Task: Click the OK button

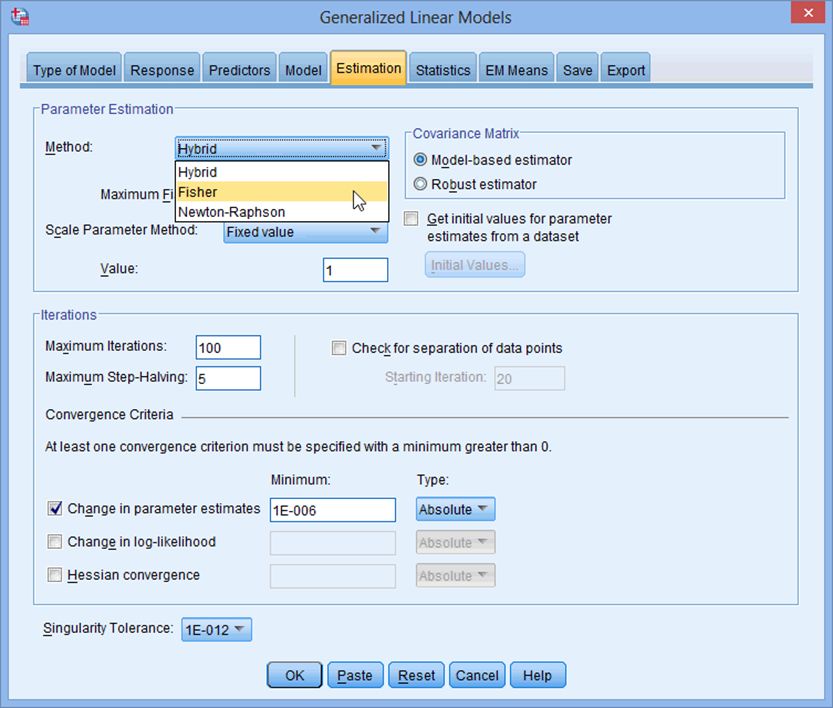Action: pyautogui.click(x=294, y=675)
